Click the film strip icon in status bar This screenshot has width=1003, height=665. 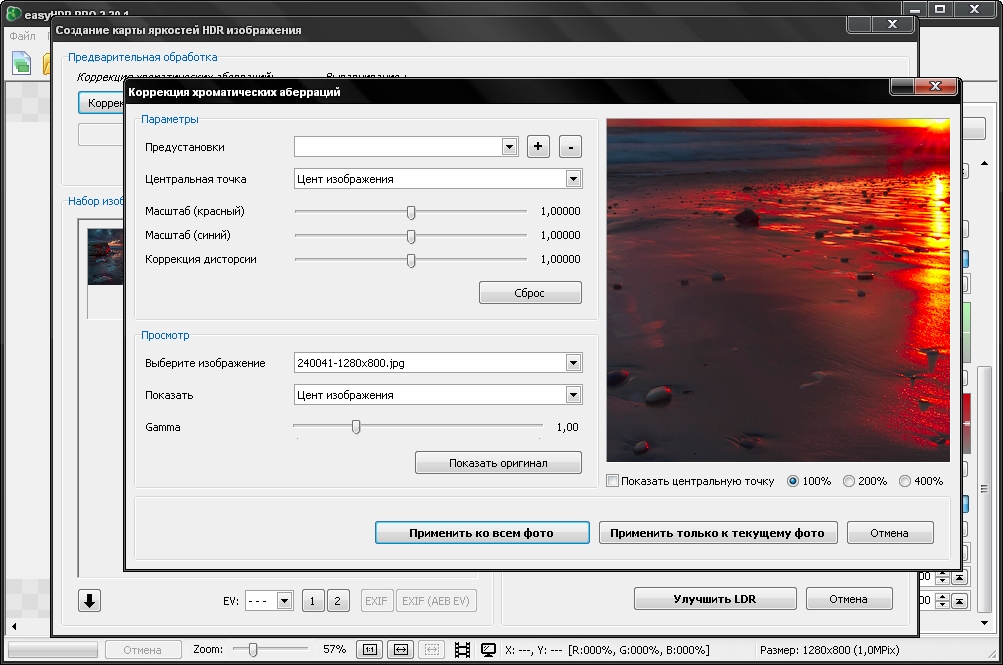tap(462, 649)
